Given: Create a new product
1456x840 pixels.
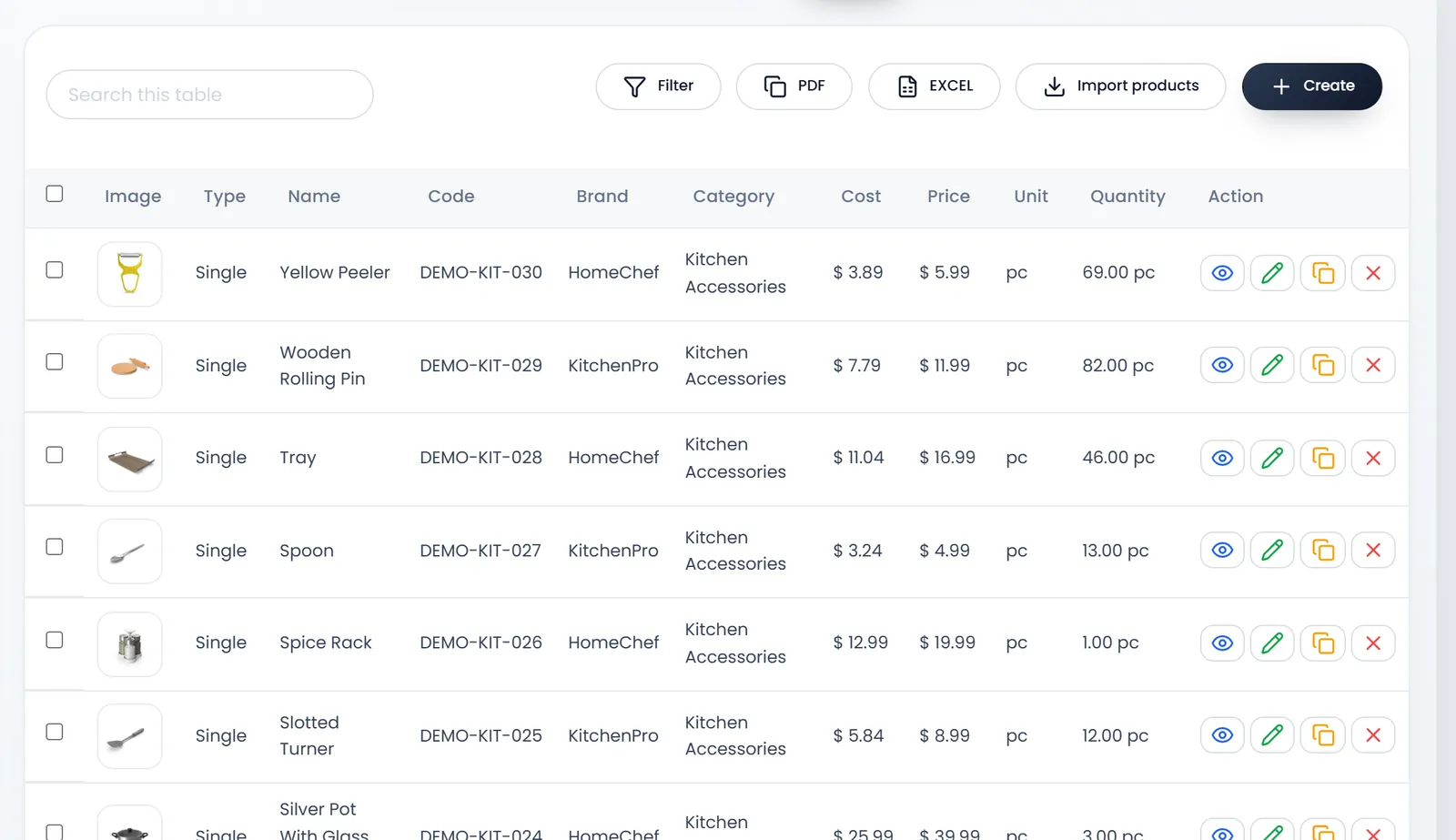Looking at the screenshot, I should (x=1311, y=86).
